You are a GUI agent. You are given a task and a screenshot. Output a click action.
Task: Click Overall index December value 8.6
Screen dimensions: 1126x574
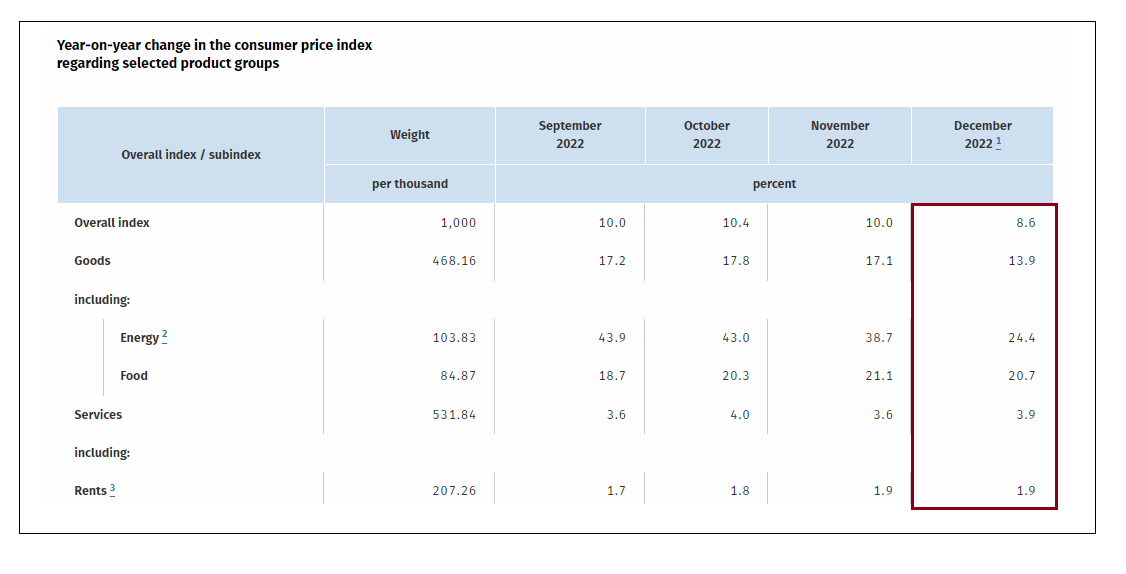pyautogui.click(x=1025, y=223)
